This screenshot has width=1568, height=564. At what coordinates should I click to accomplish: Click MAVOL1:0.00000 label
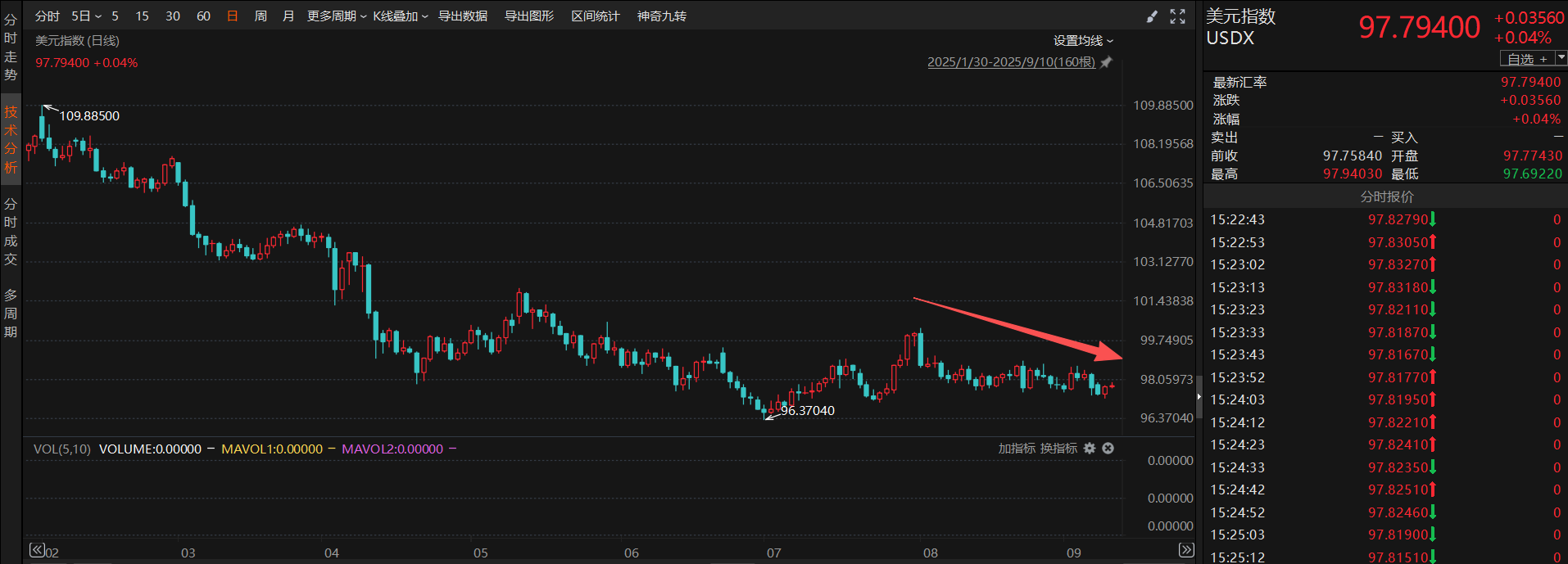(x=272, y=449)
